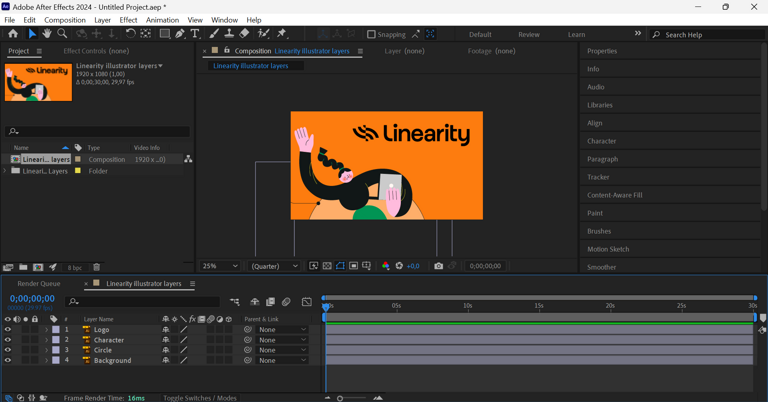
Task: Expand the Lineari.. Layers folder
Action: point(5,171)
